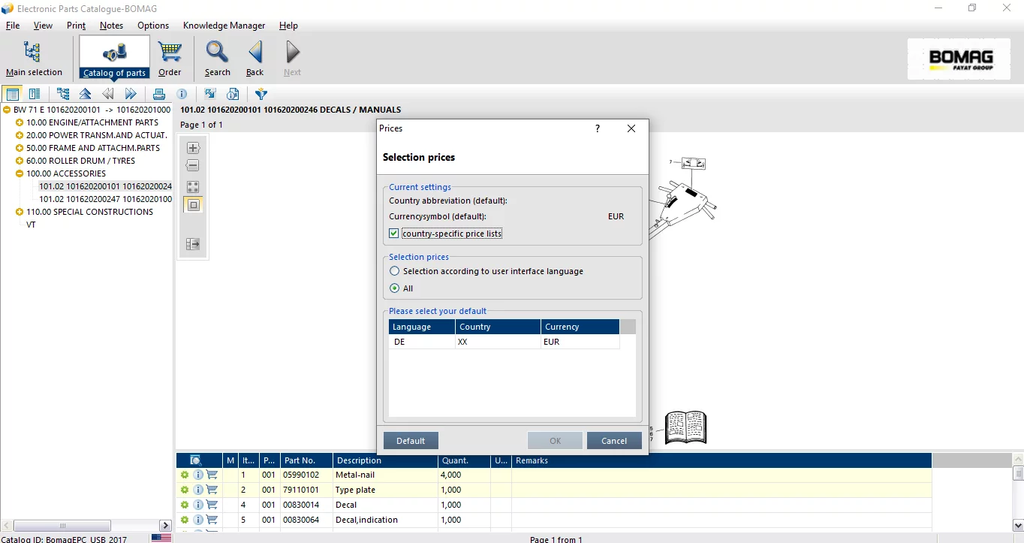The image size is (1024, 543).
Task: Zoom in on the drawing with plus icon
Action: point(193,148)
